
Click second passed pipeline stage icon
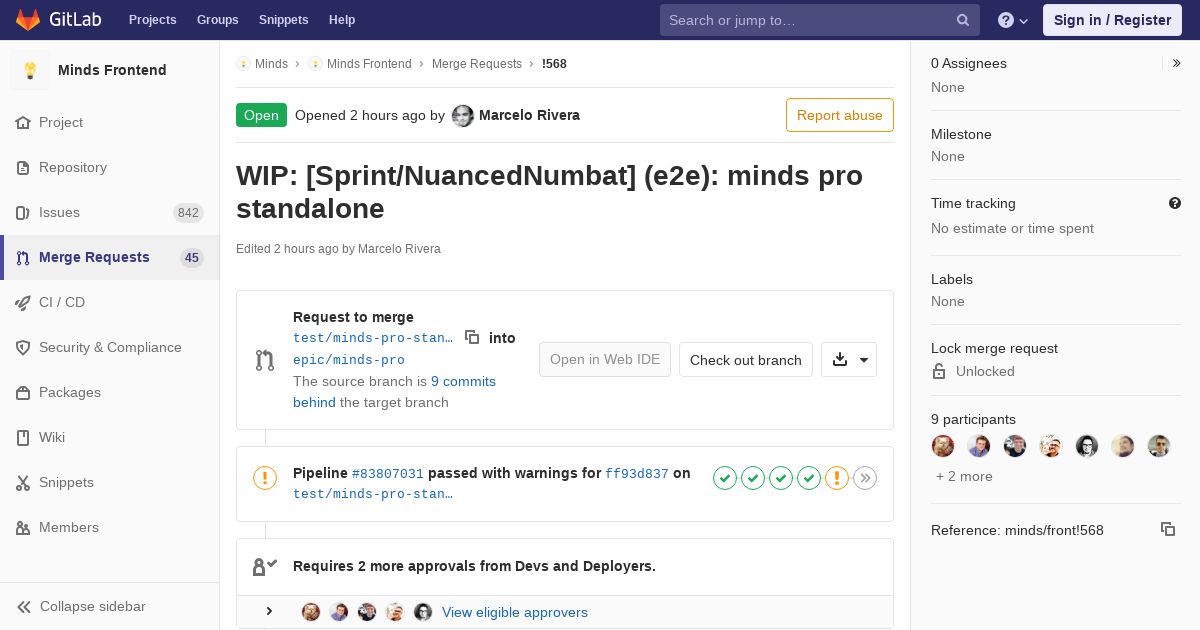753,478
